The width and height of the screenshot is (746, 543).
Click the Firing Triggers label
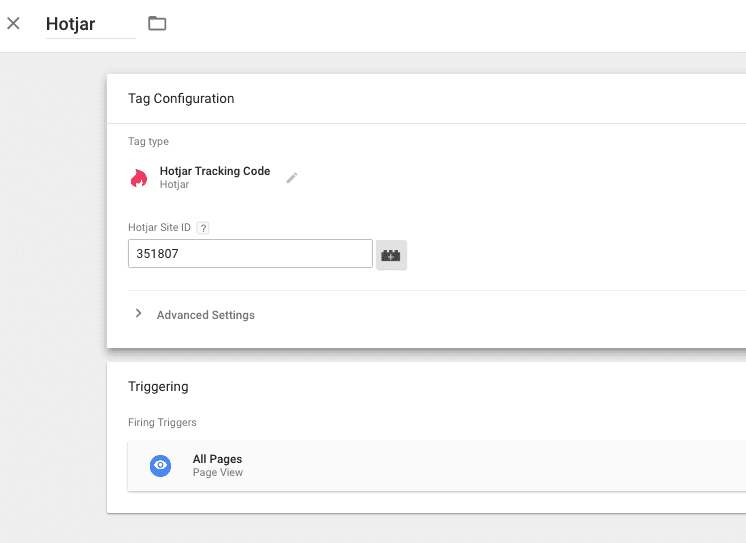(162, 423)
